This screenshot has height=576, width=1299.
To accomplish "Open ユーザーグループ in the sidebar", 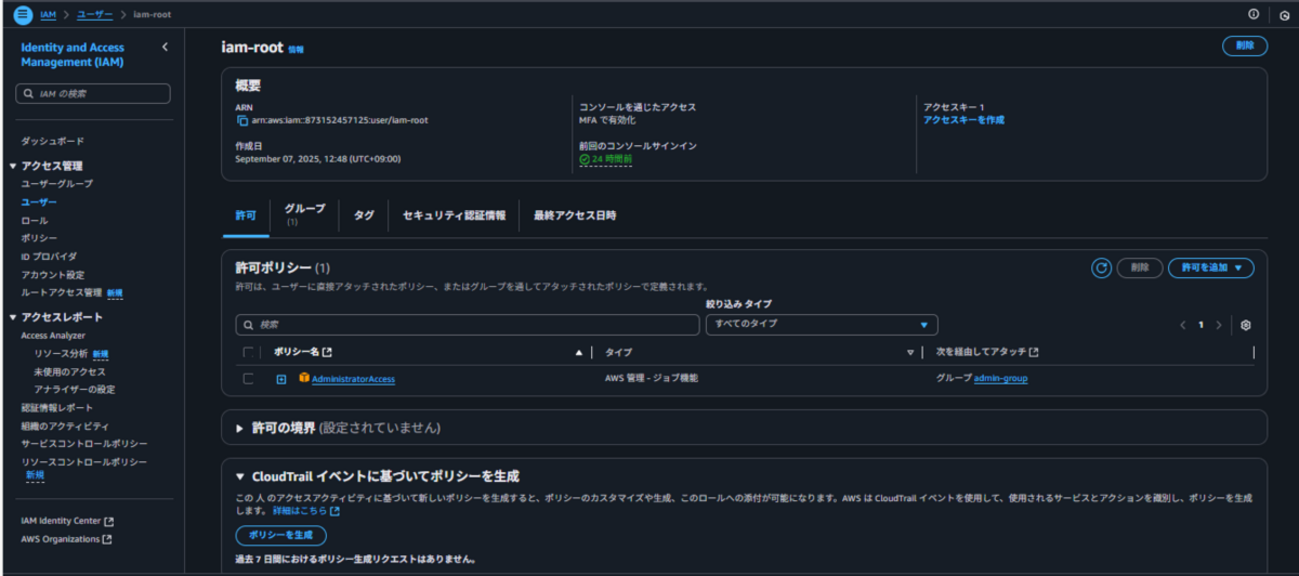I will [57, 184].
